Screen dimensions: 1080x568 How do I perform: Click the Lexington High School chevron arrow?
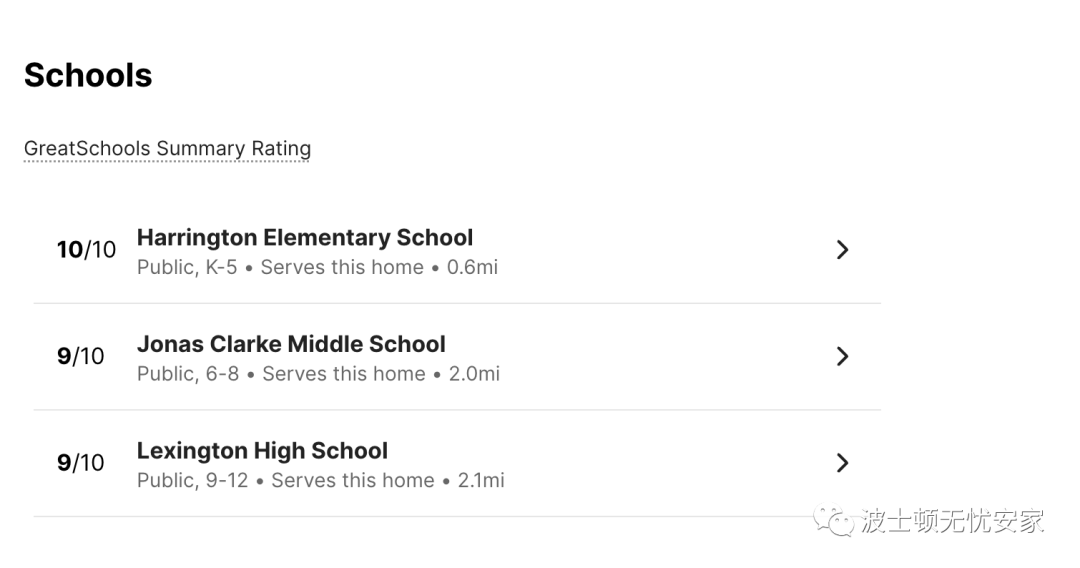pyautogui.click(x=842, y=463)
